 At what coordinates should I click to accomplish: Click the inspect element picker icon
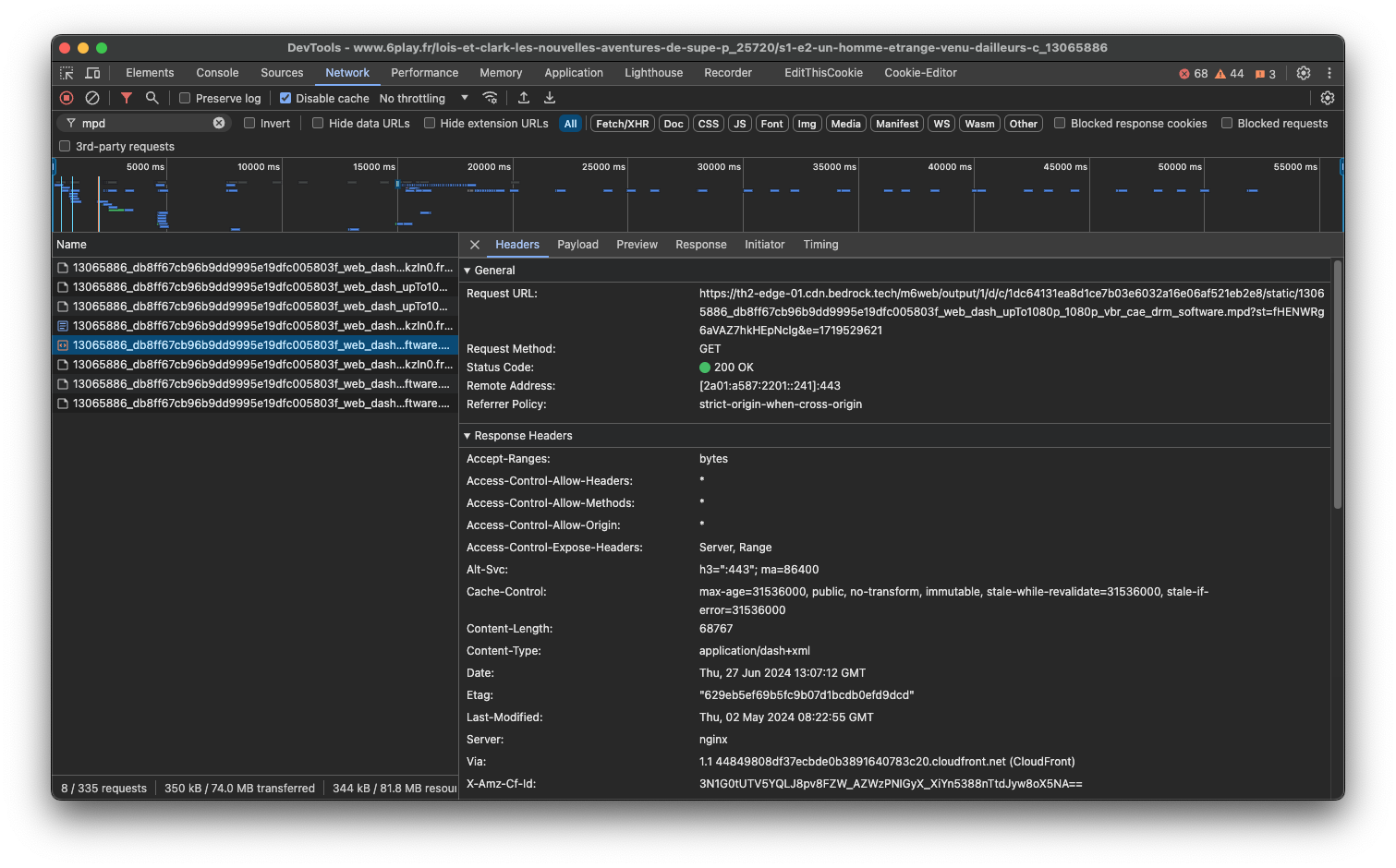[67, 73]
